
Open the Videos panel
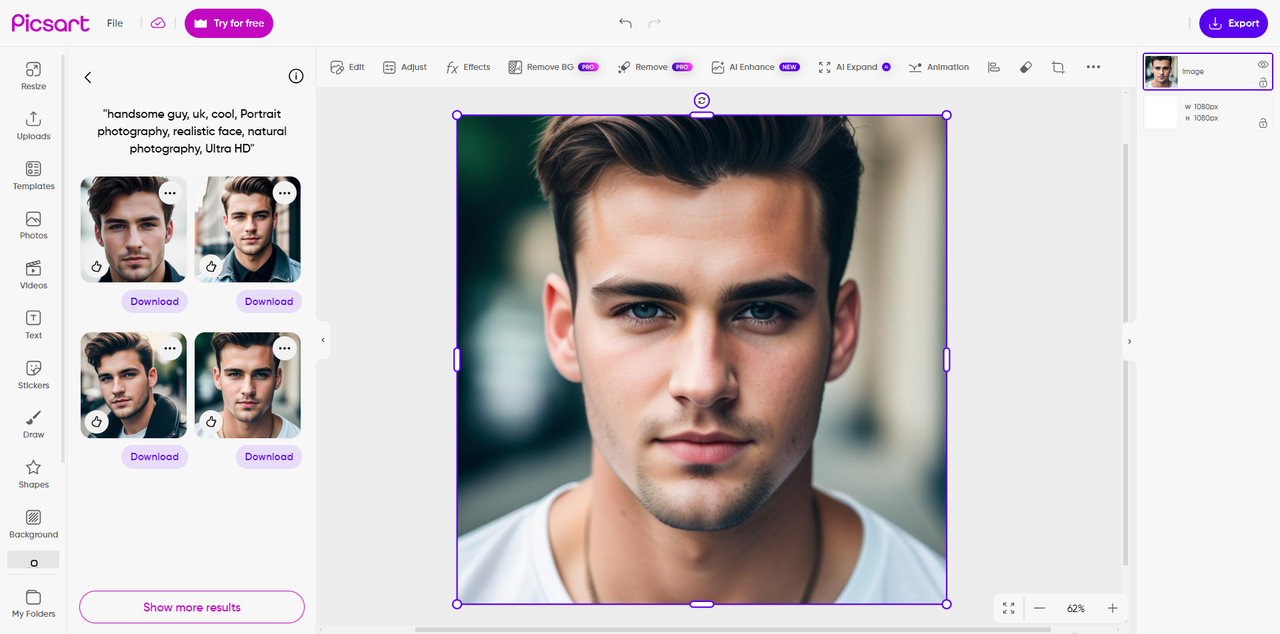tap(33, 275)
